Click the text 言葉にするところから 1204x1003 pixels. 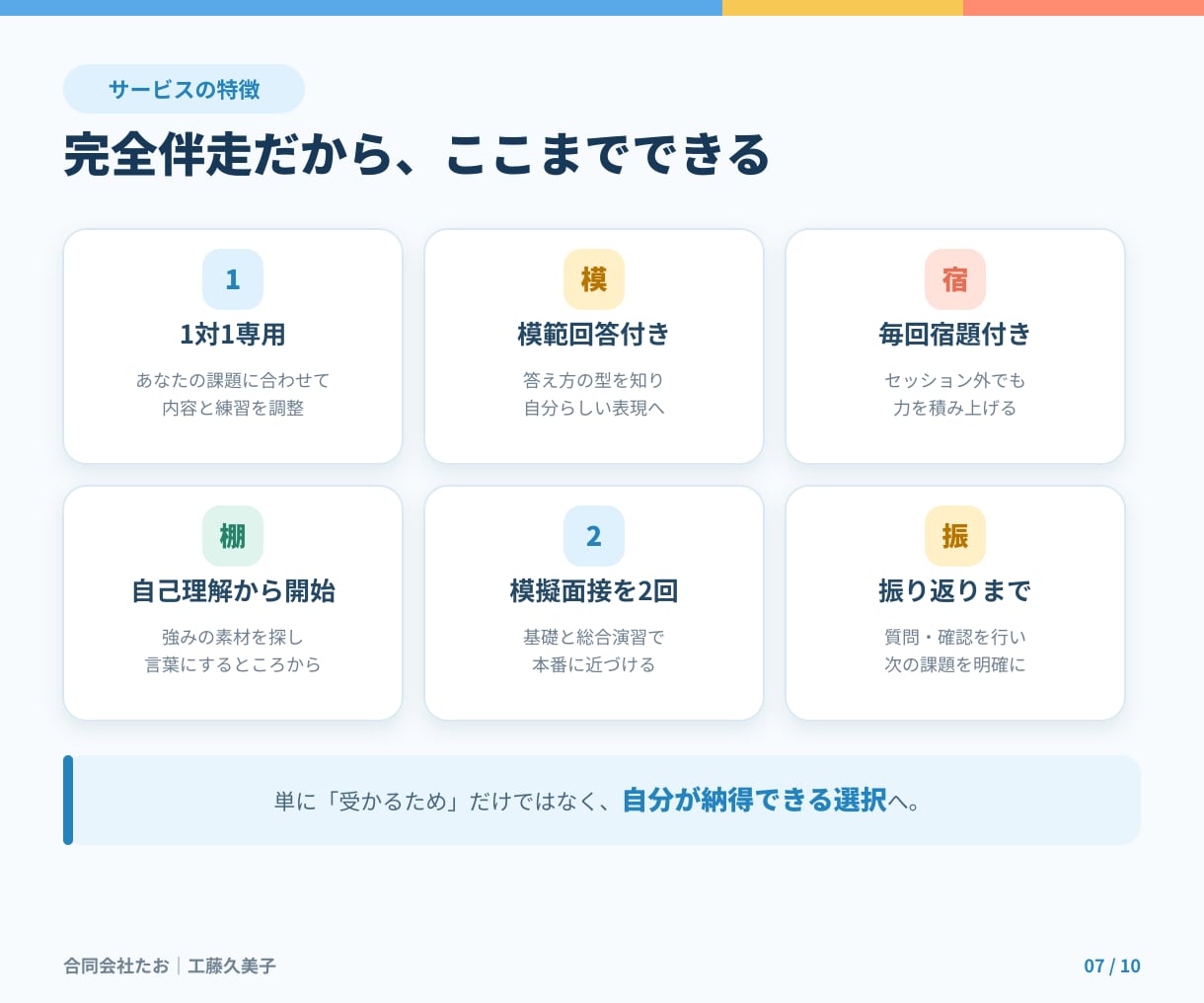click(x=233, y=664)
